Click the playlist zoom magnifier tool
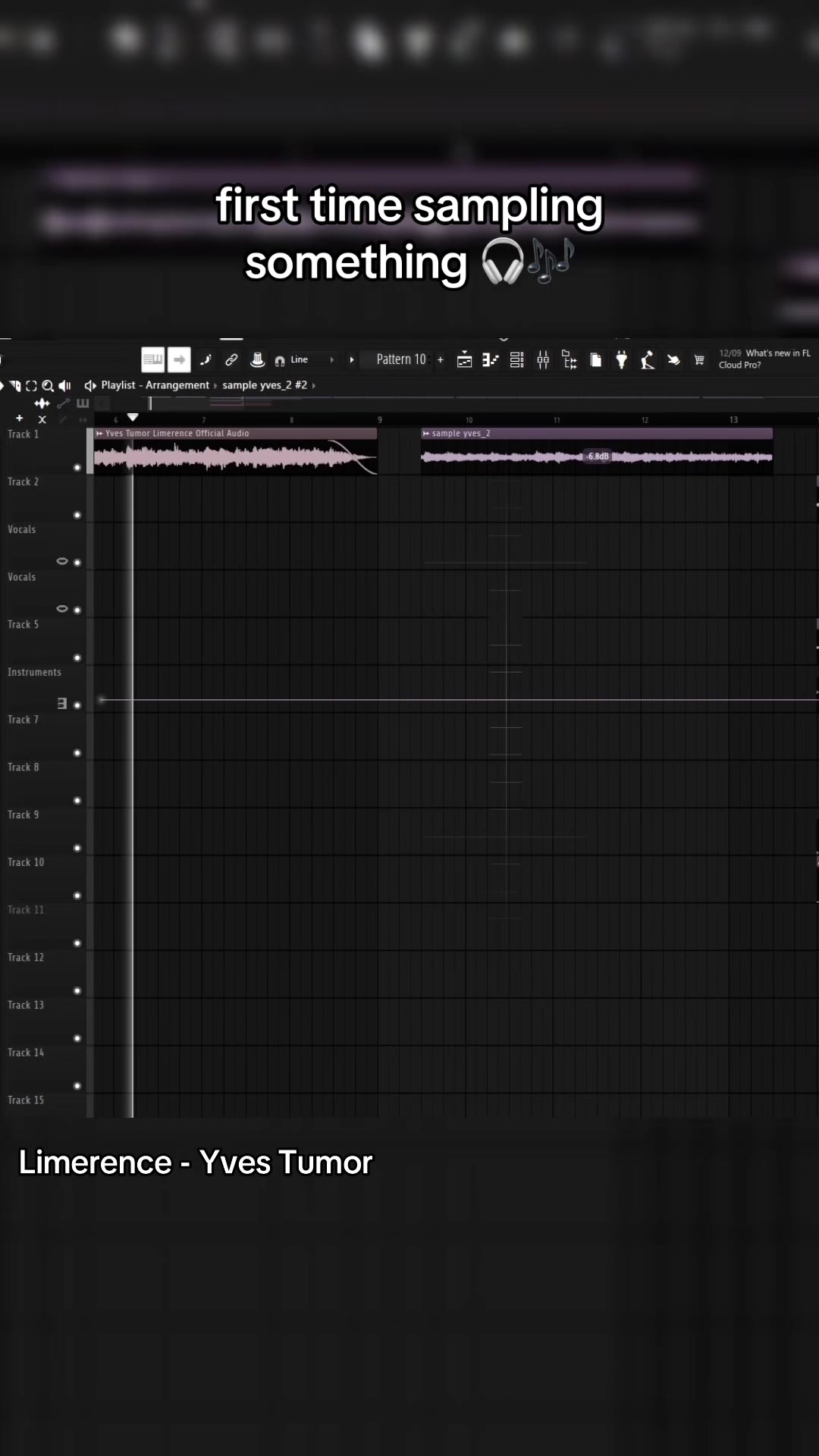 click(x=48, y=386)
